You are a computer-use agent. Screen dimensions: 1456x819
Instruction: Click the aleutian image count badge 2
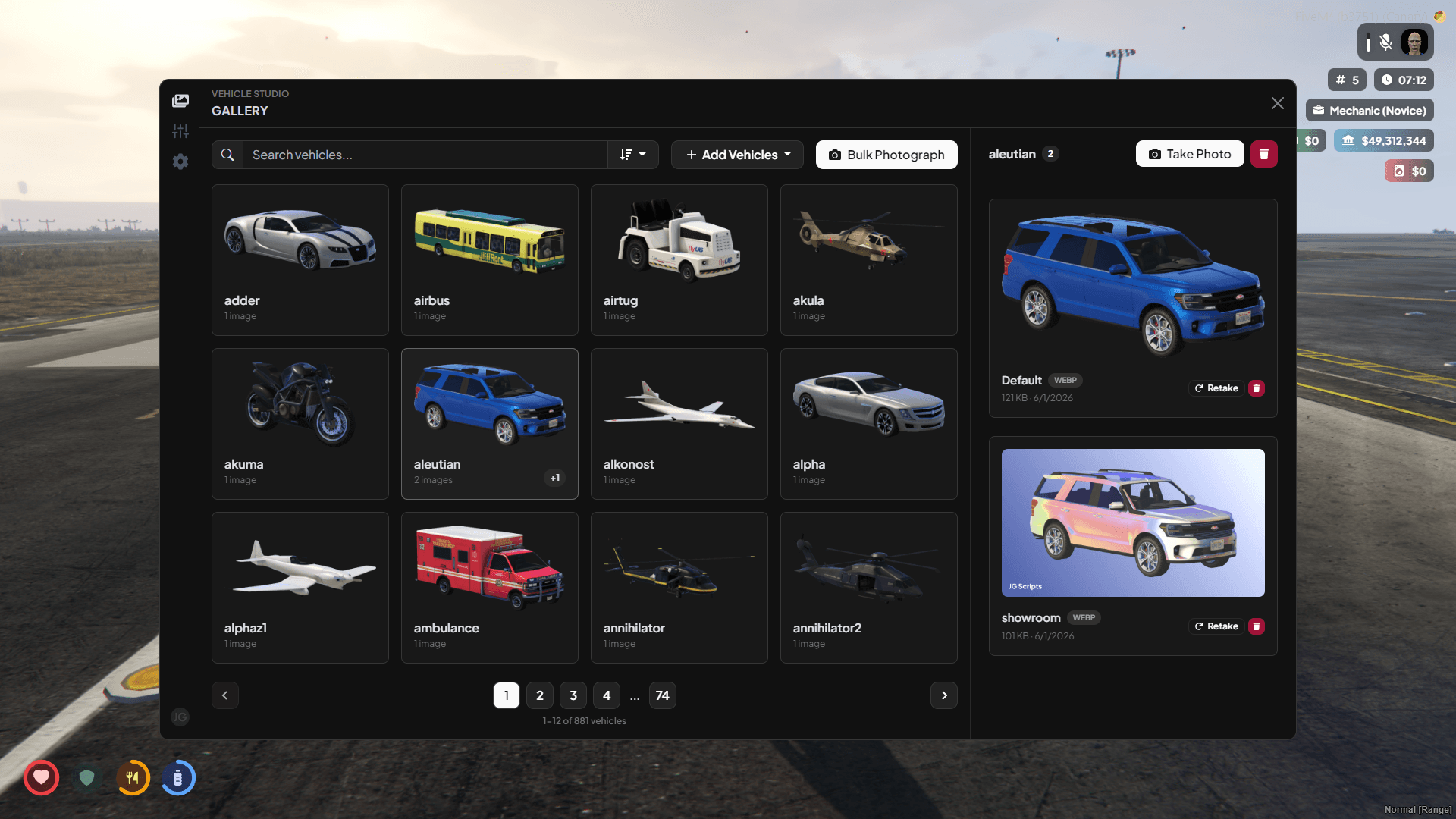pyautogui.click(x=1050, y=154)
